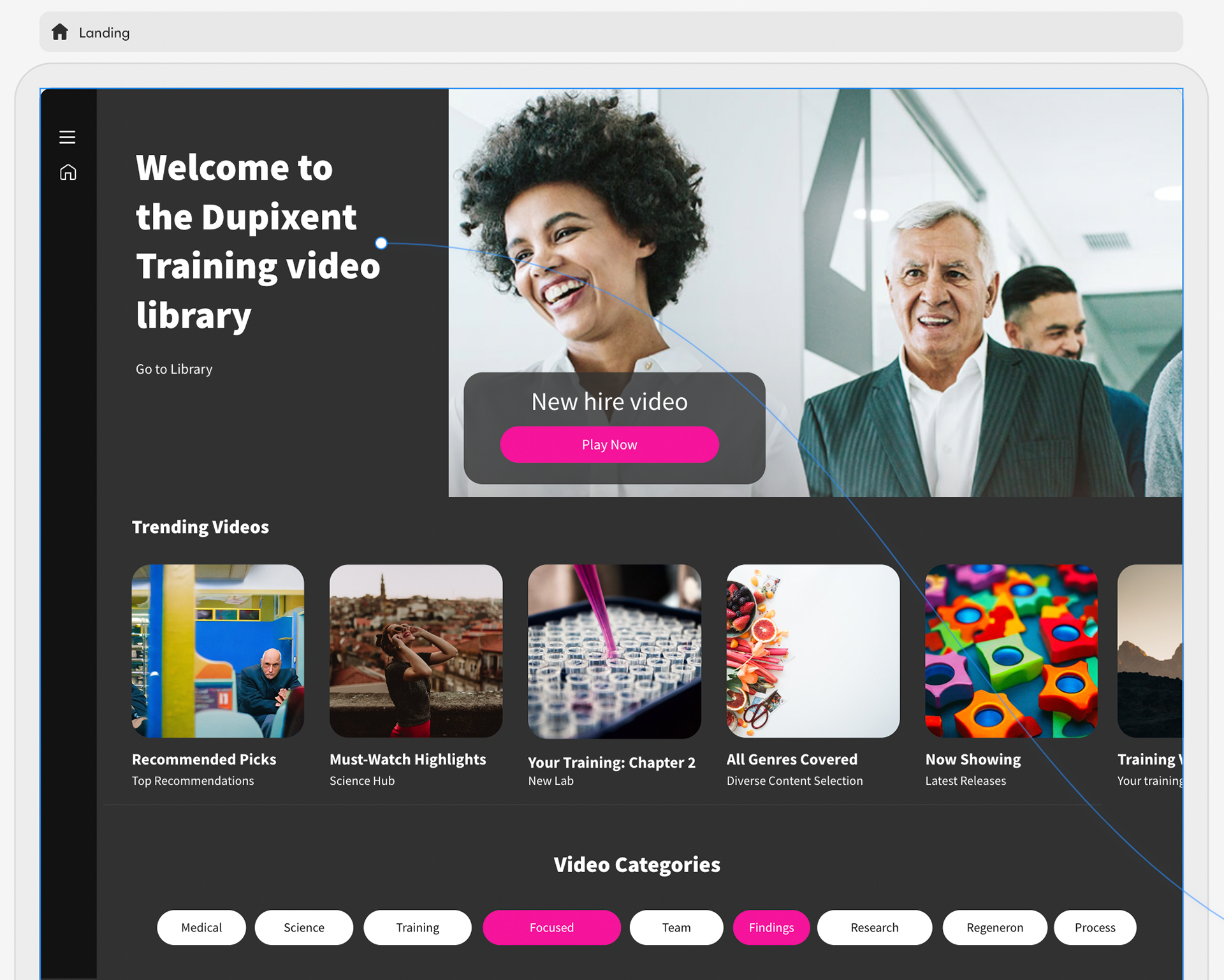This screenshot has height=980, width=1224.
Task: Select the Science category chip
Action: point(304,927)
